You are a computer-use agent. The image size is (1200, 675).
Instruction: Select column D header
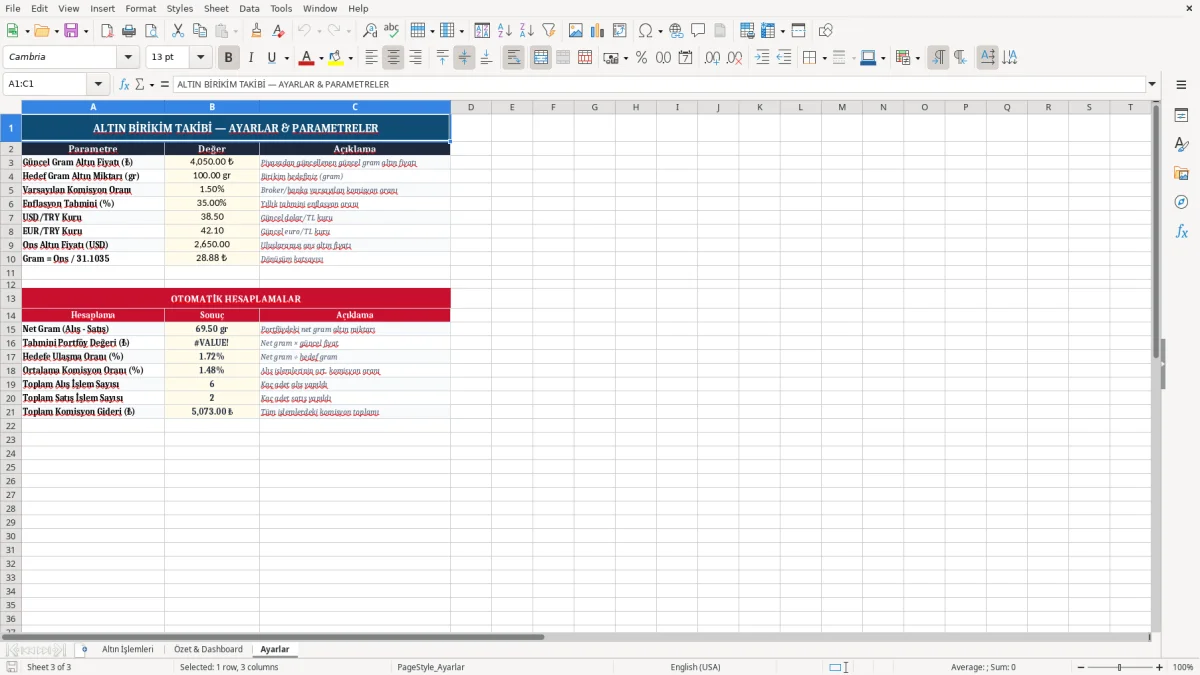(470, 107)
